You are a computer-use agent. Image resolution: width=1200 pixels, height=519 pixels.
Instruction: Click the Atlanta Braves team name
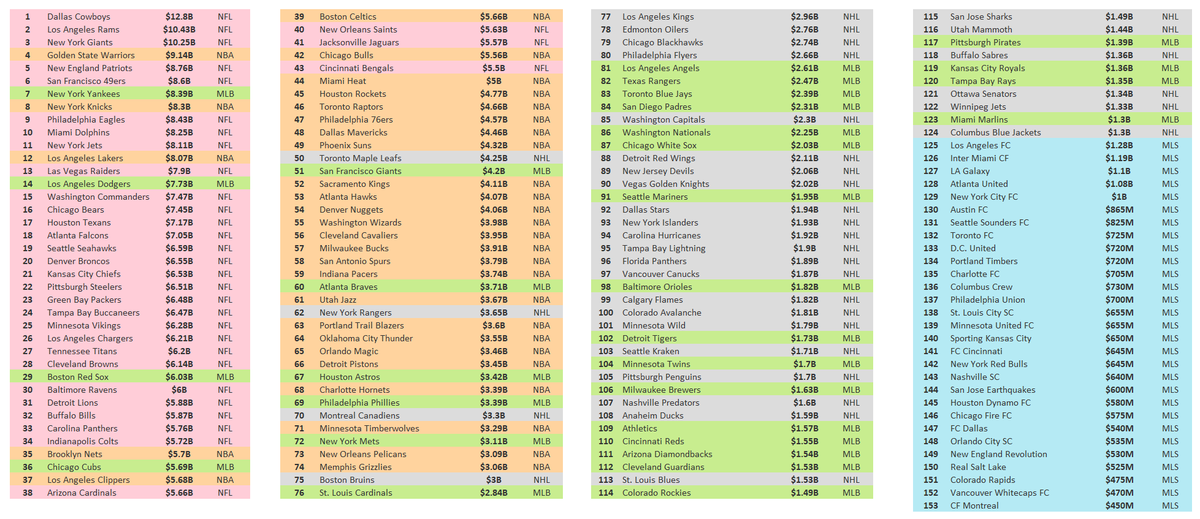coord(350,286)
